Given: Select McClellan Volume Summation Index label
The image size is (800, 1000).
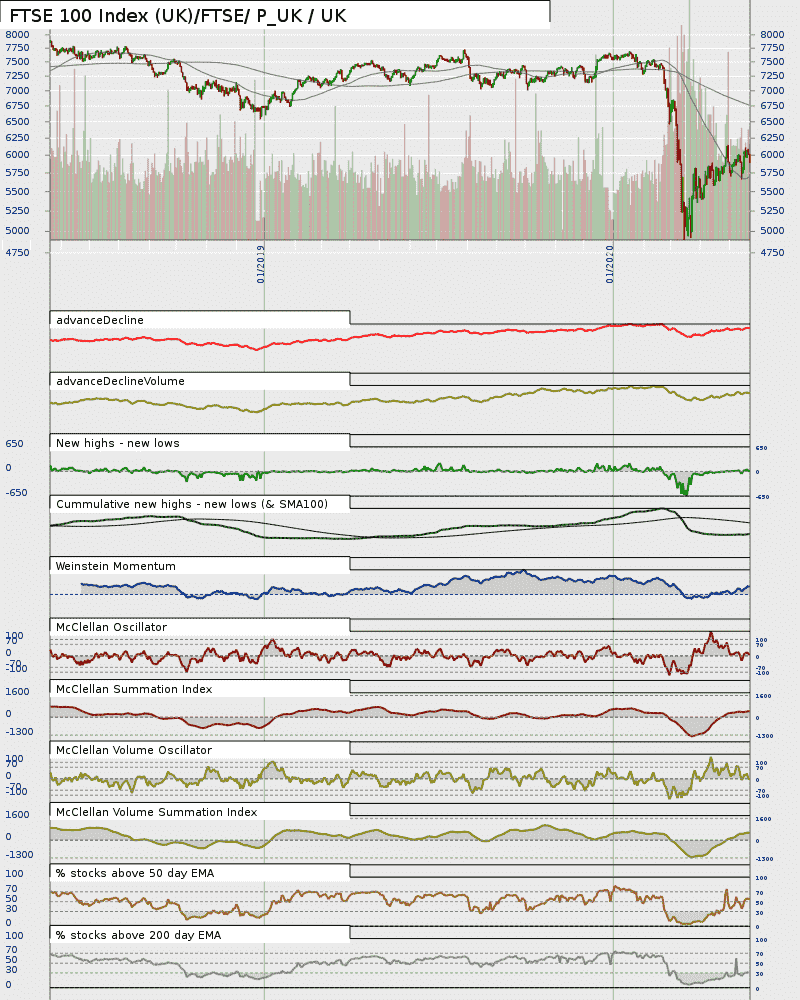Looking at the screenshot, I should 156,812.
